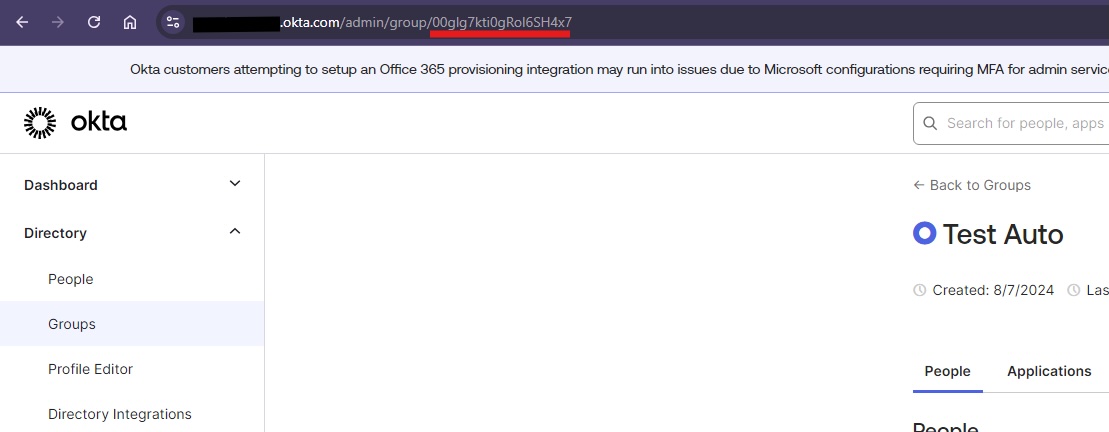Click the magnifier icon in search box
Viewport: 1109px width, 432px height.
930,123
